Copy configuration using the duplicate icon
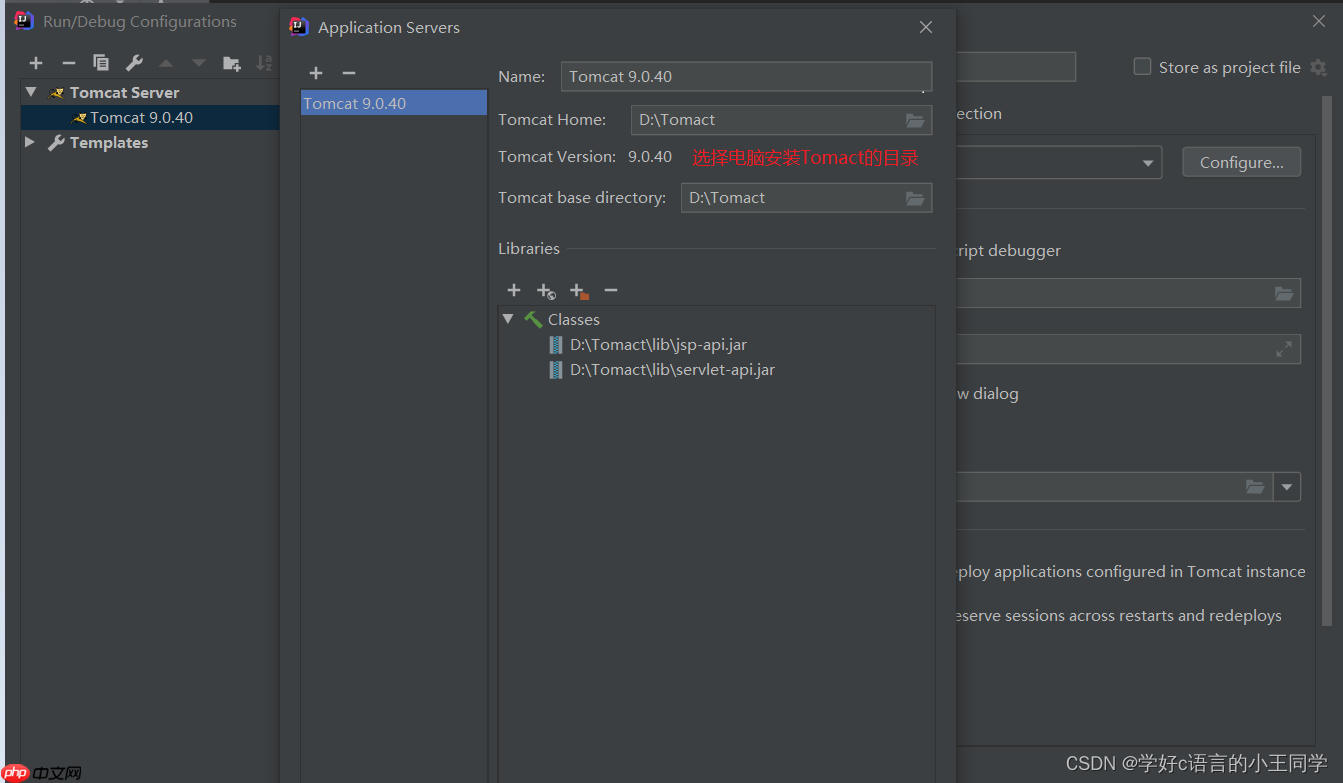Screen dimensions: 1343x783 101,63
